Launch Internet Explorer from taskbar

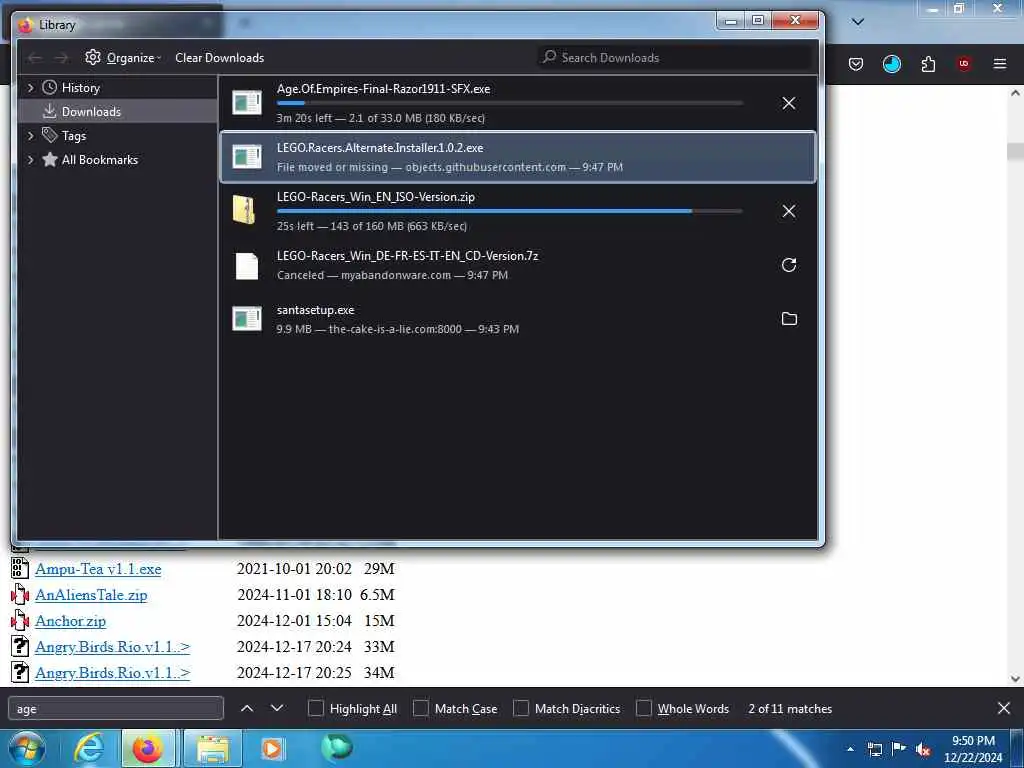[x=88, y=748]
